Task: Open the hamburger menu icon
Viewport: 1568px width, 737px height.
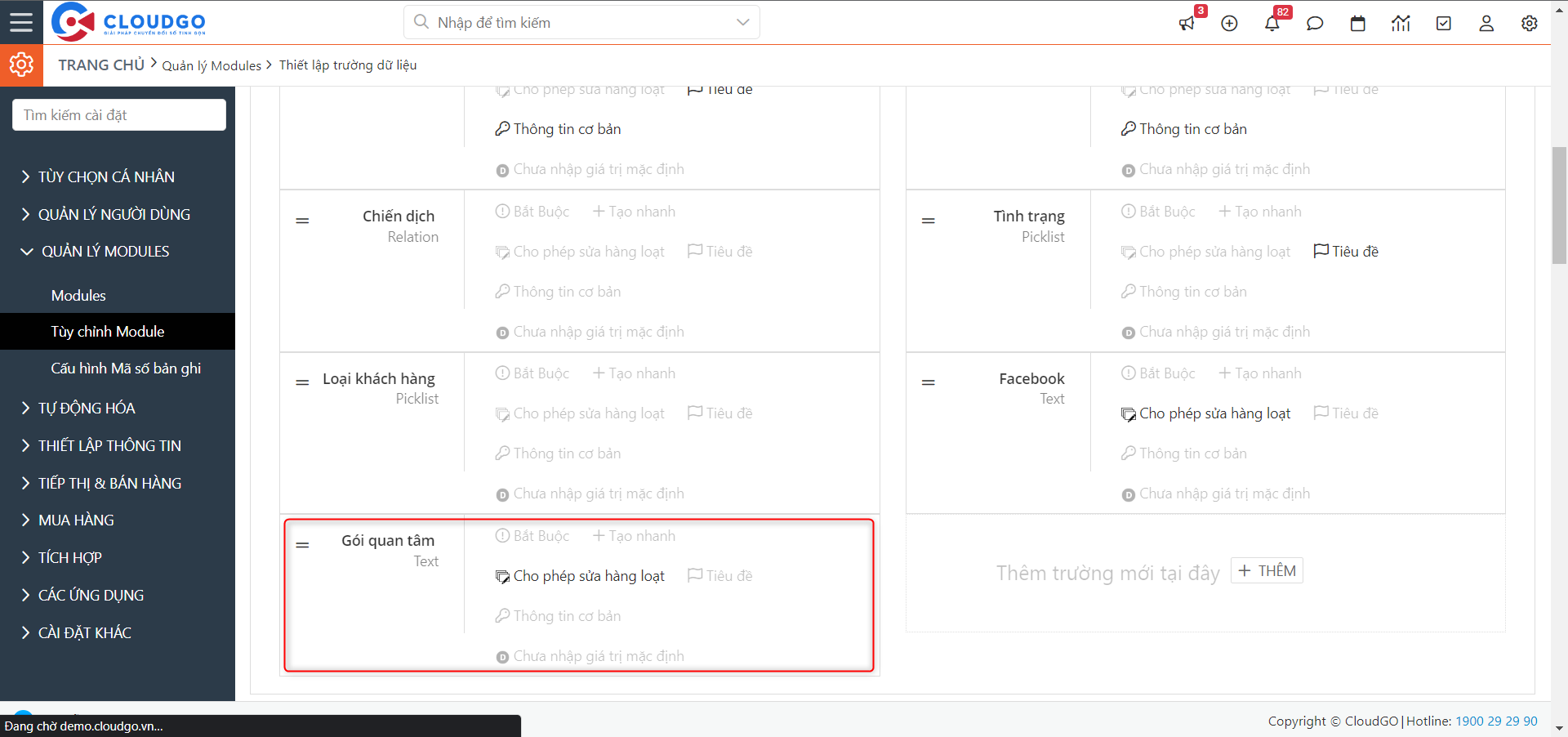Action: coord(21,22)
